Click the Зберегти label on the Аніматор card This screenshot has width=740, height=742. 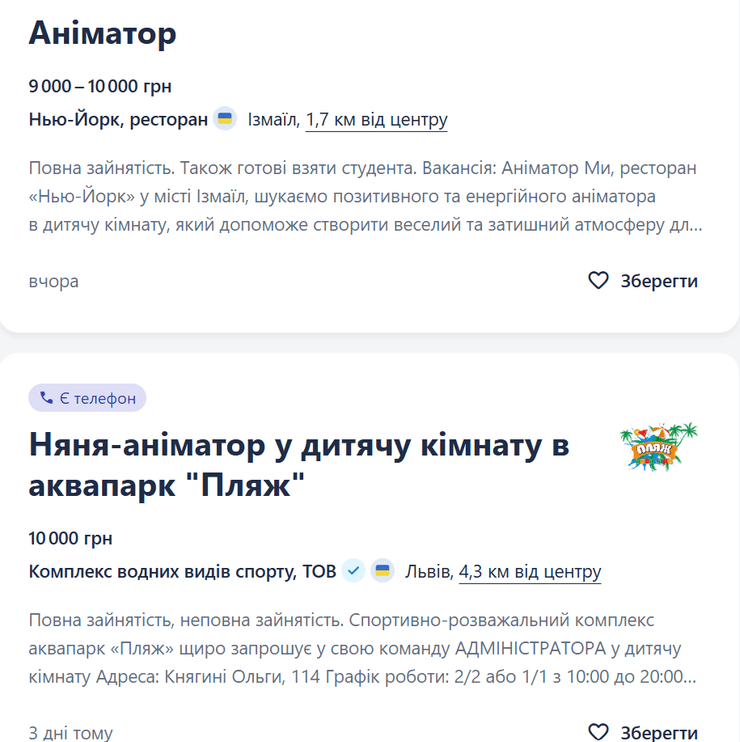659,281
